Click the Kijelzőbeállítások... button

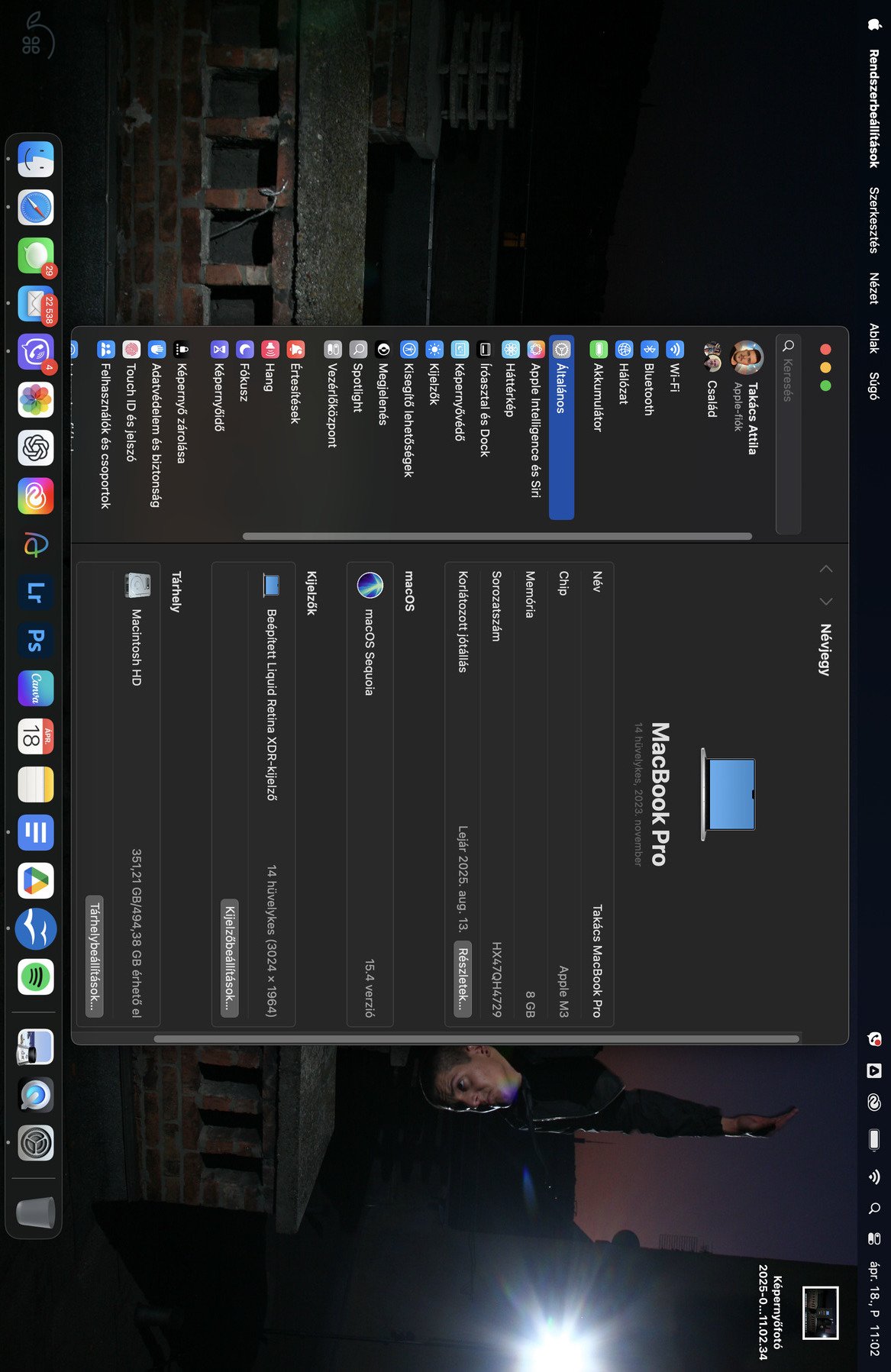[230, 957]
